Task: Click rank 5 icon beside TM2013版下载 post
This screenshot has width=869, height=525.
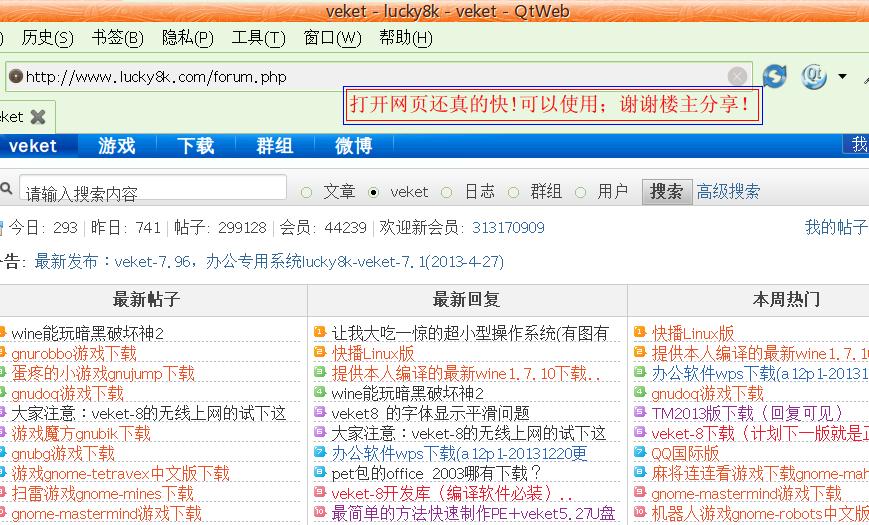Action: 640,411
